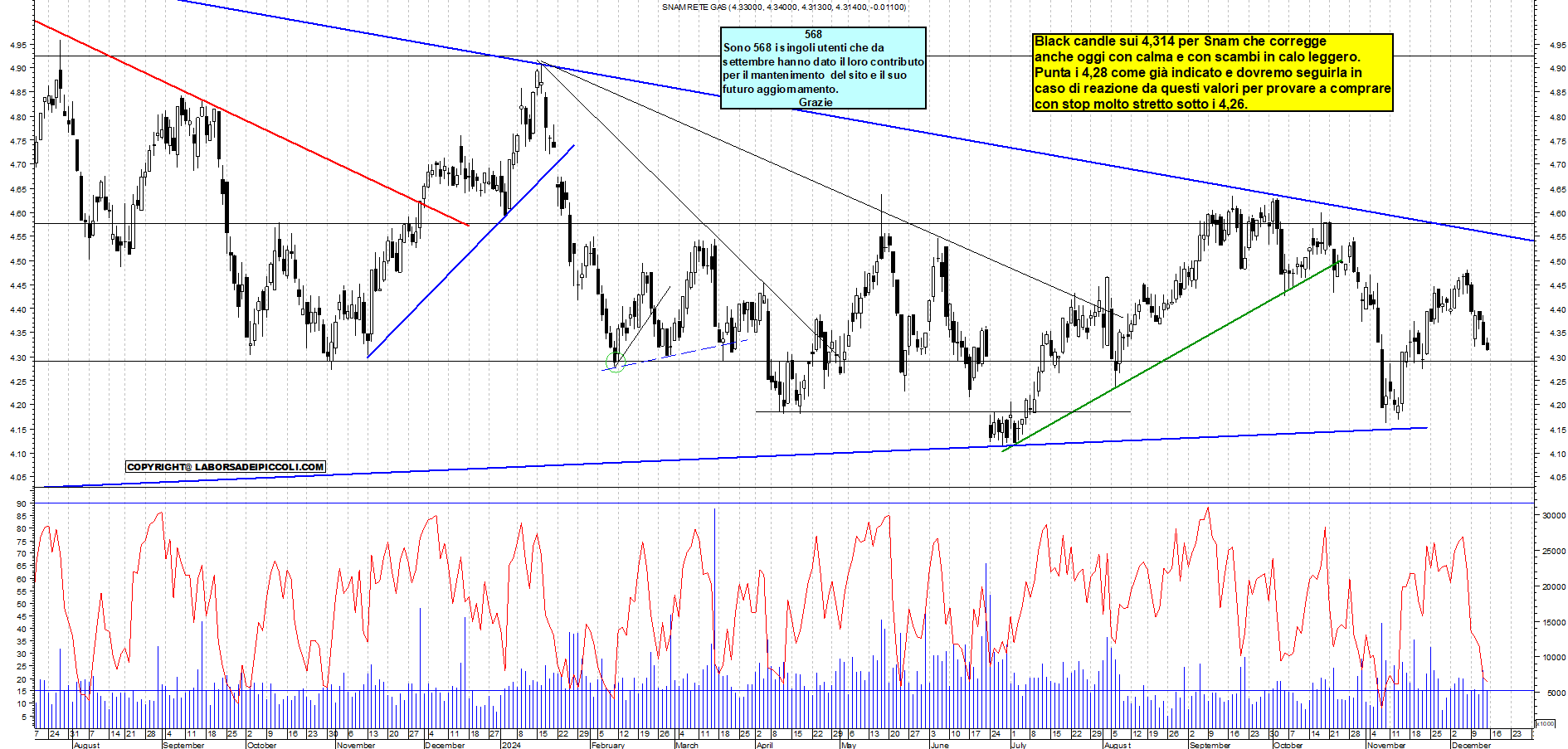This screenshot has height=749, width=1568.
Task: Click 25000 on the volume scale
Action: tap(1553, 551)
